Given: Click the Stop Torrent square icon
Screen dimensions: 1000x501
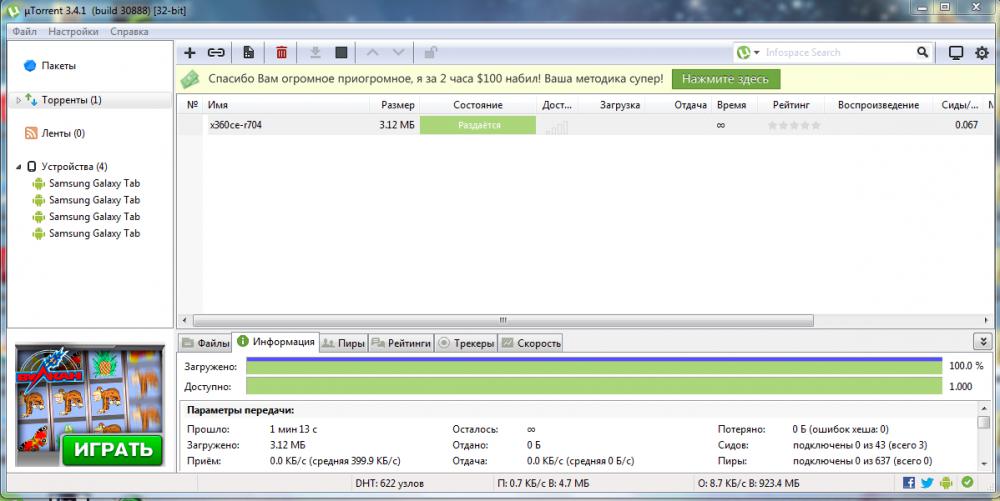Looking at the screenshot, I should pos(341,53).
